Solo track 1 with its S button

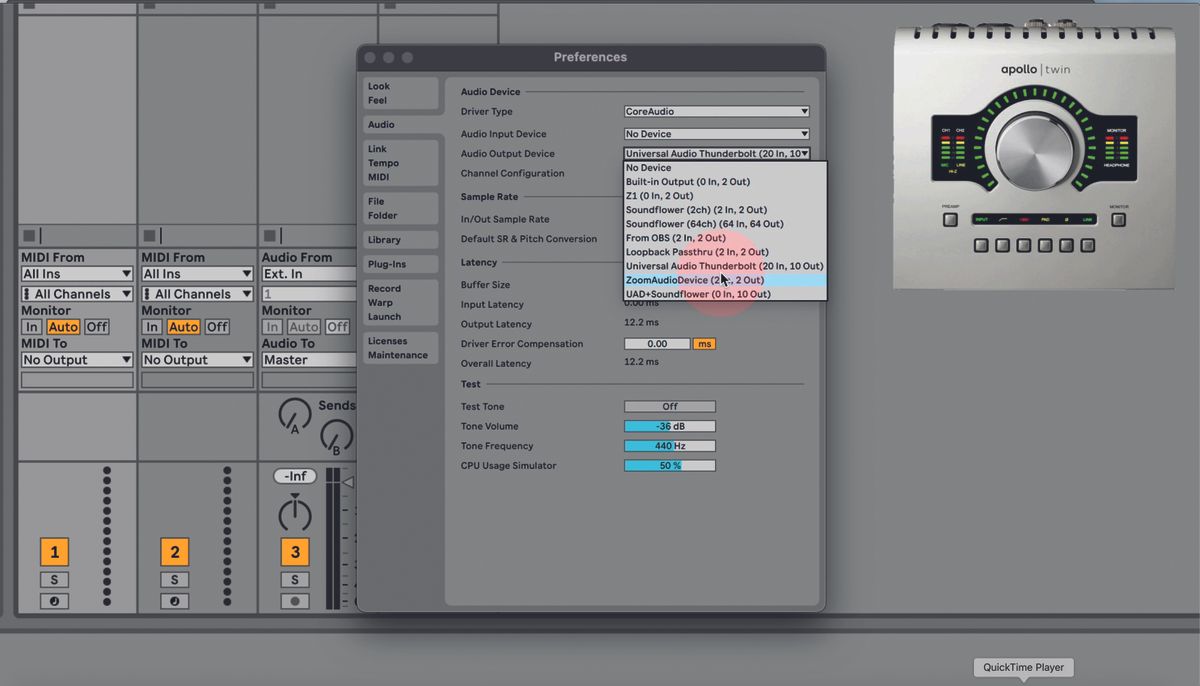54,580
